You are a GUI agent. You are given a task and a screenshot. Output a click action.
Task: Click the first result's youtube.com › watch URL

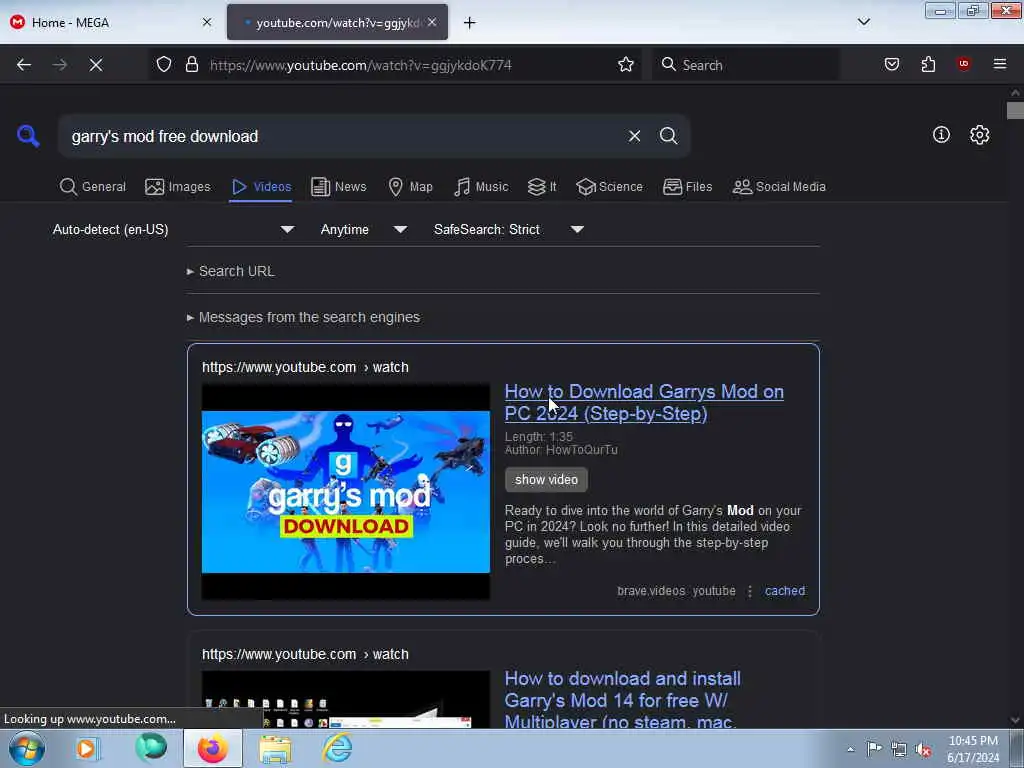click(305, 367)
